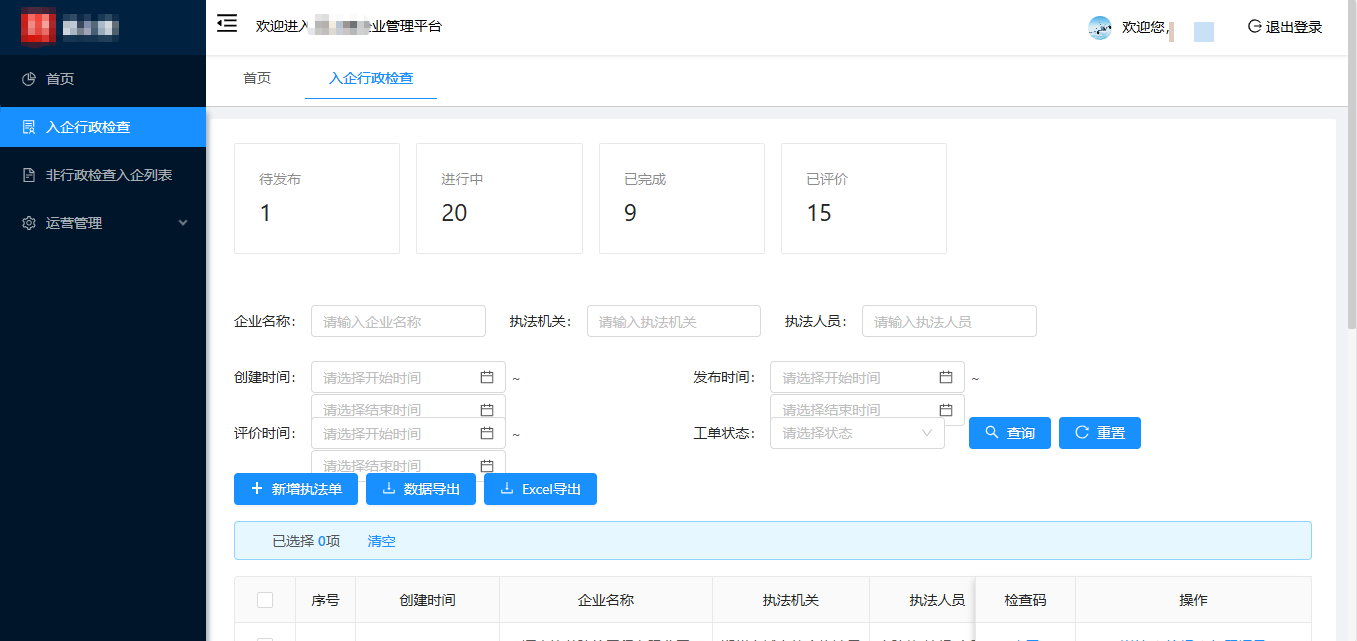Click the 新增执法单 button

(x=295, y=489)
